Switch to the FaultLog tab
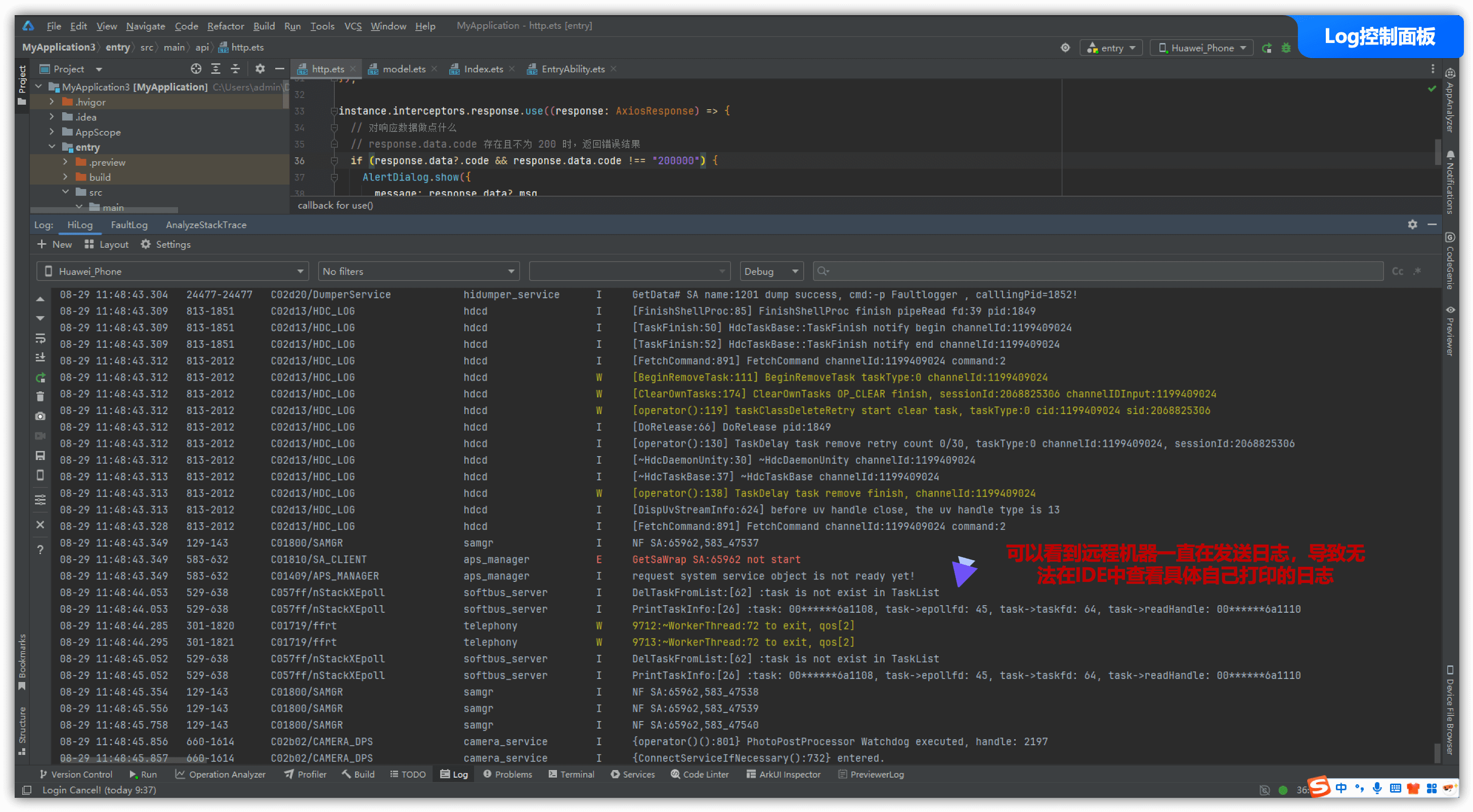Image resolution: width=1473 pixels, height=812 pixels. (128, 224)
